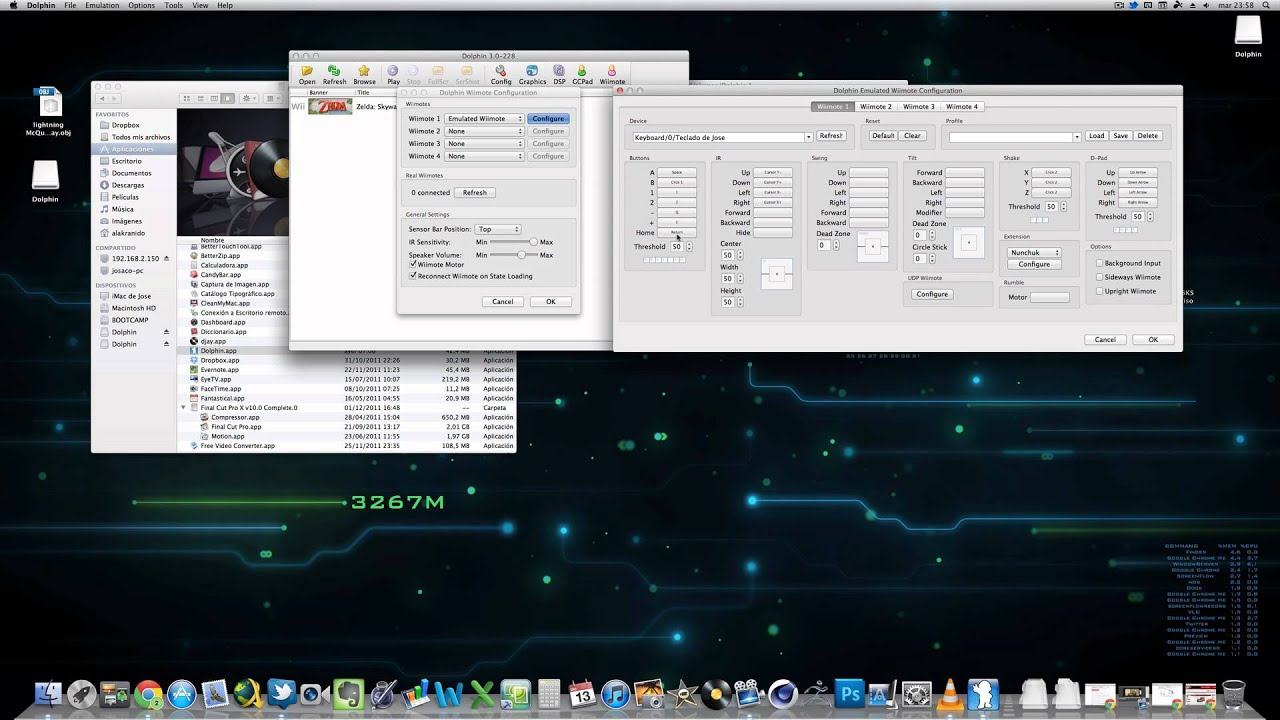Click Configure for Wiimote 1
Screen dimensions: 1280x720
[x=548, y=119]
